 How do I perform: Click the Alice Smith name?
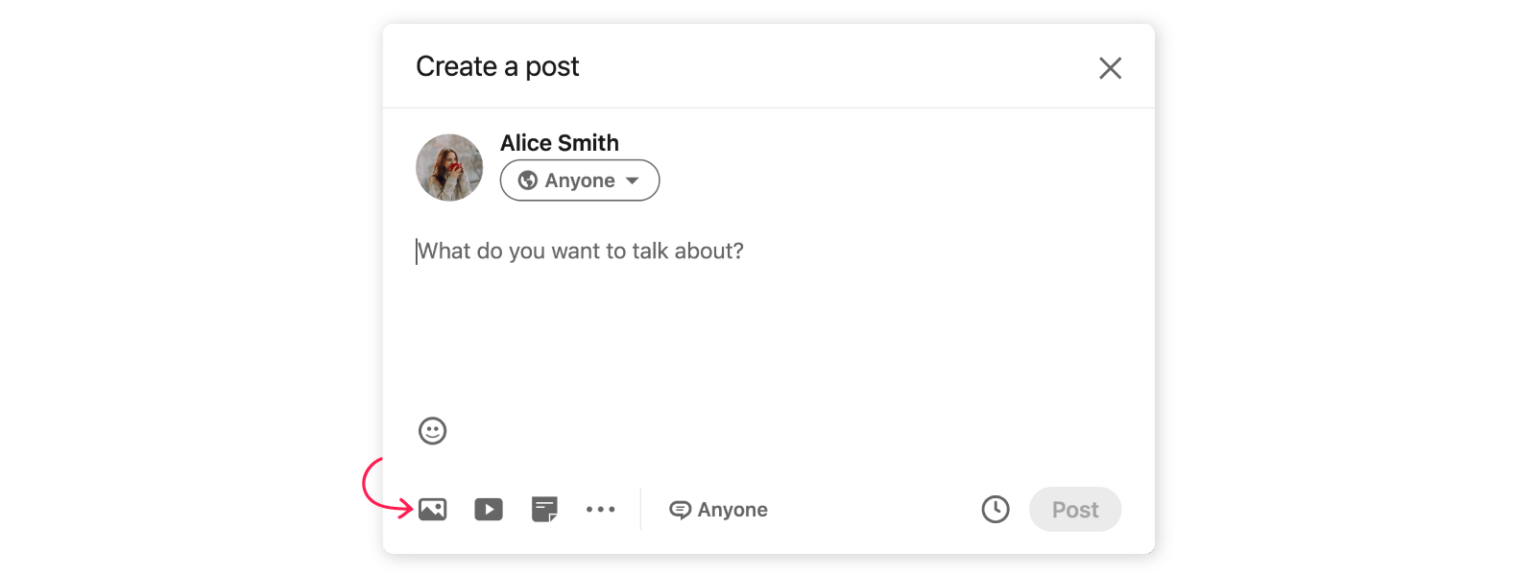pos(559,143)
